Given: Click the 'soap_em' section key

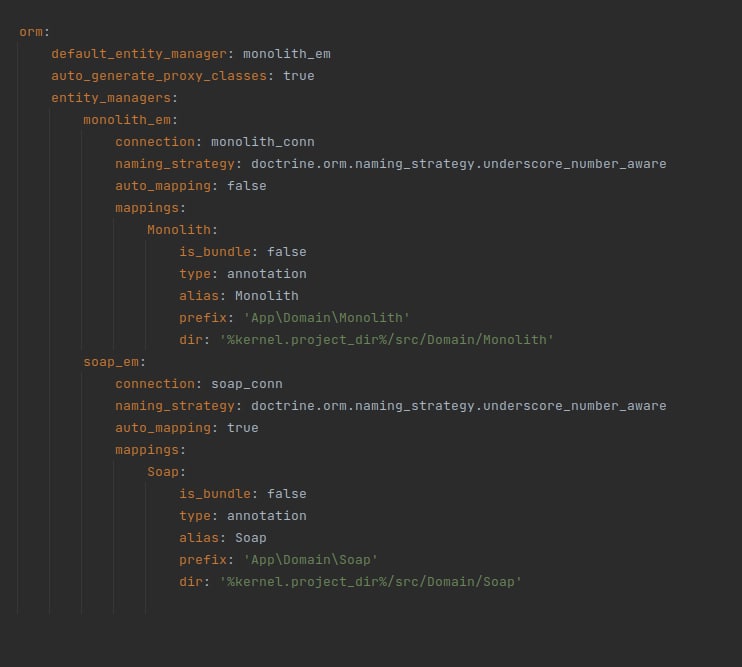Looking at the screenshot, I should click(111, 362).
